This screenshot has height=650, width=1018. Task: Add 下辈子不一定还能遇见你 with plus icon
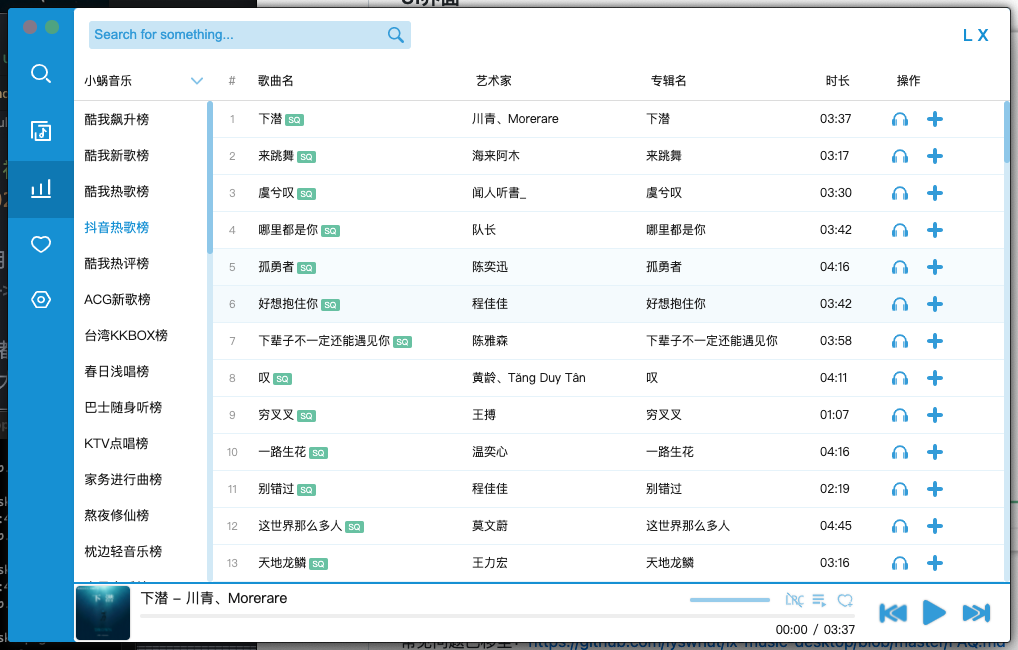(934, 341)
